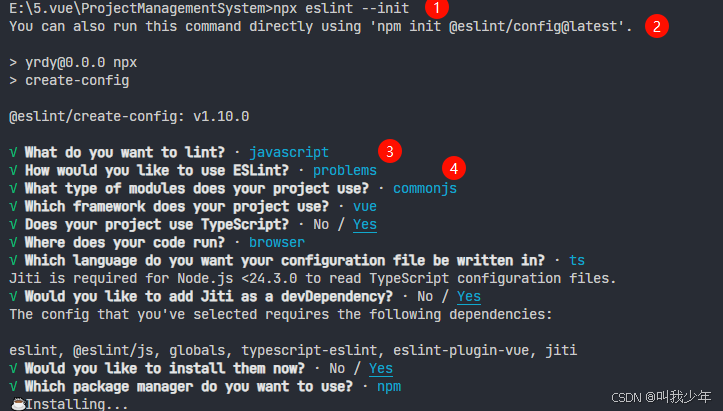Select the Yes option for TypeScript usage

point(365,225)
